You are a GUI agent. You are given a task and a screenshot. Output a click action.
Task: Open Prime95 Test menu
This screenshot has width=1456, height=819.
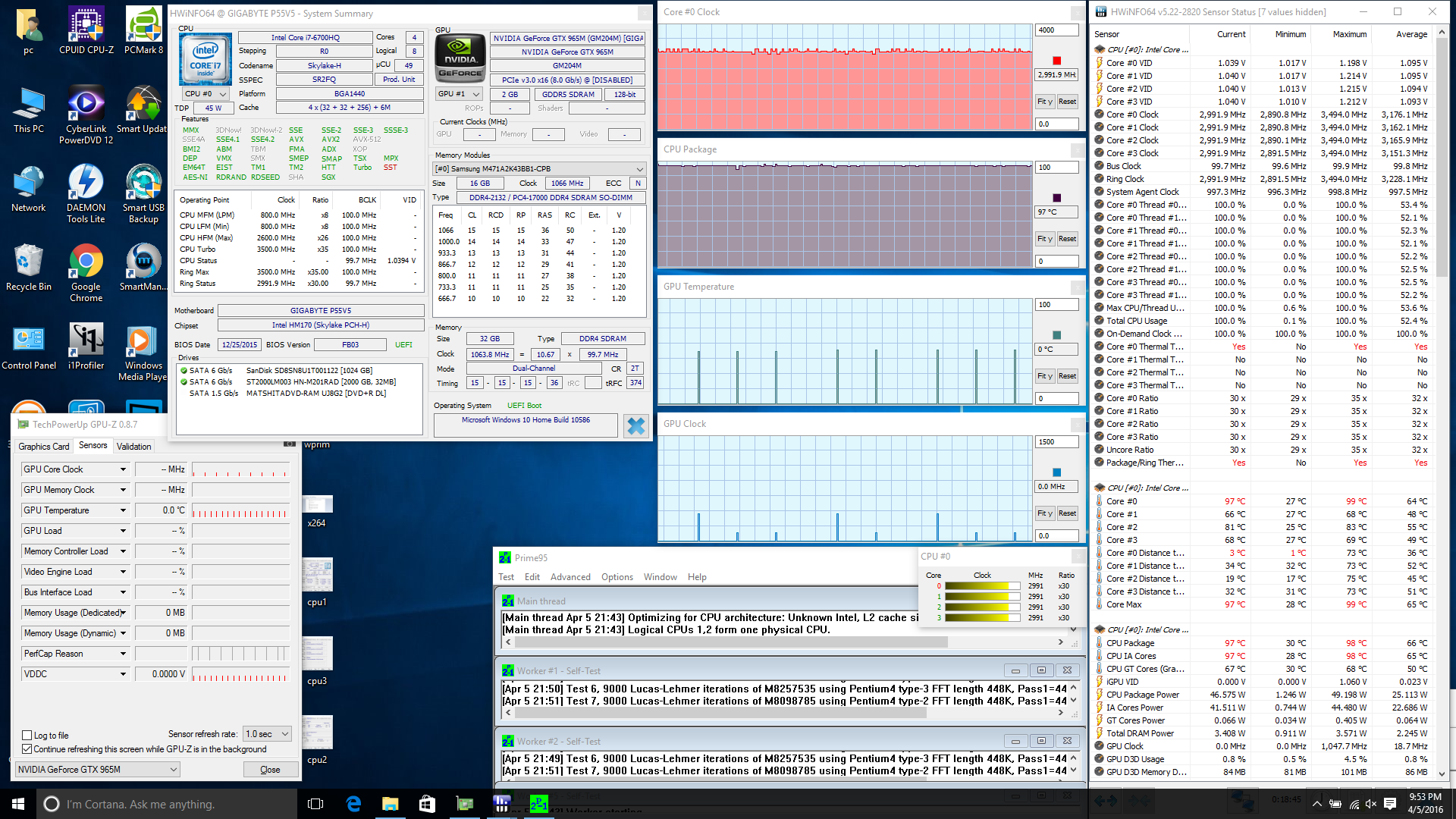pyautogui.click(x=506, y=577)
